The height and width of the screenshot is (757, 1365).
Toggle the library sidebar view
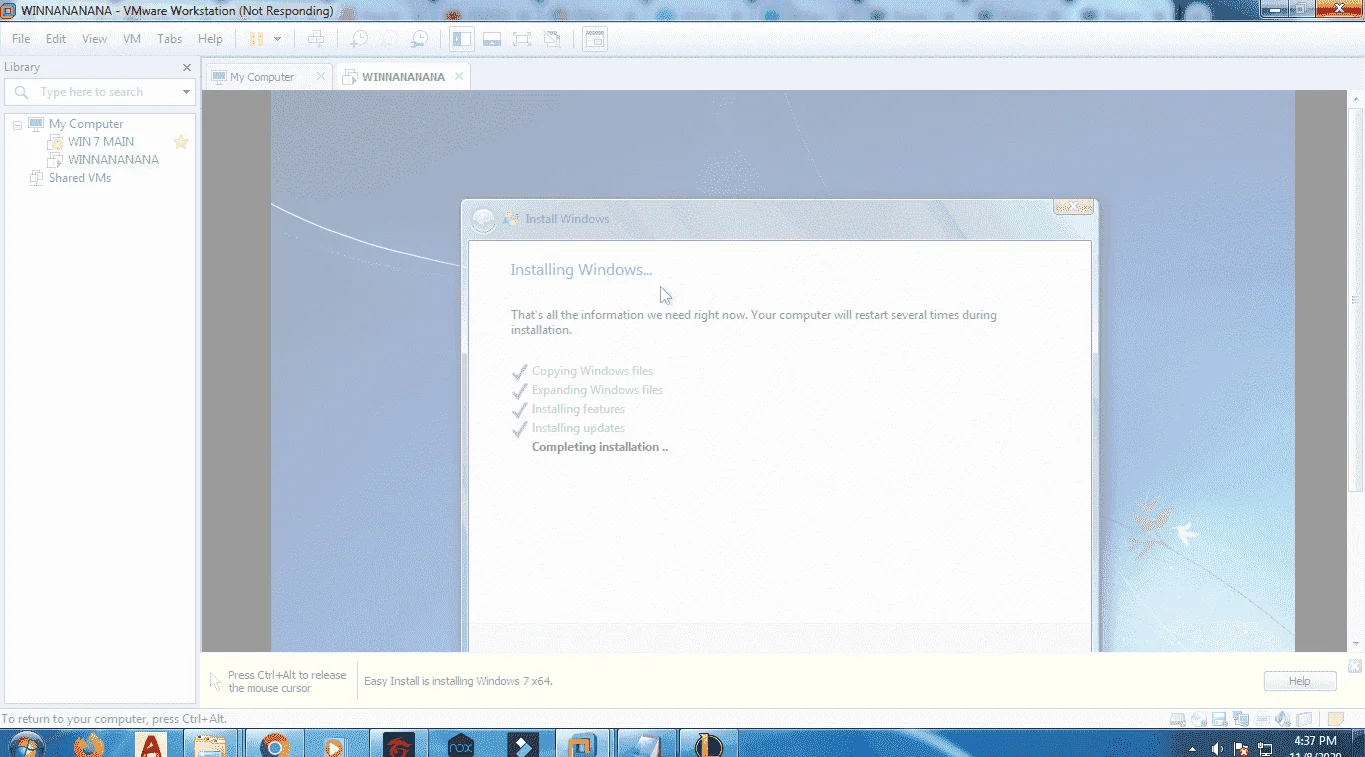click(x=461, y=39)
